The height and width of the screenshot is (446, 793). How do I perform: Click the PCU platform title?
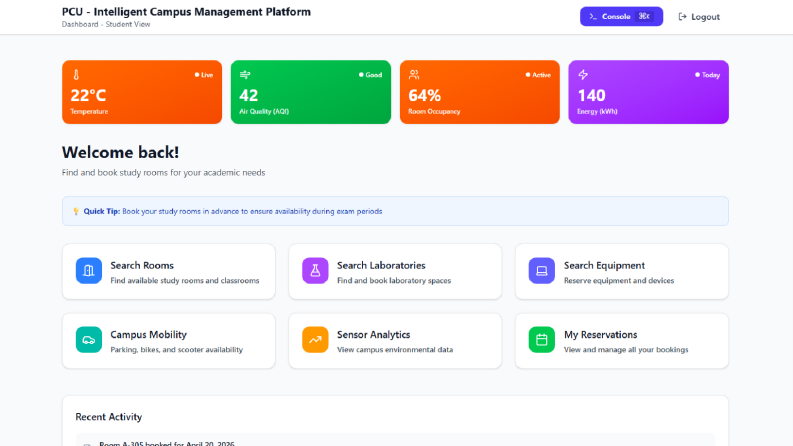[186, 12]
